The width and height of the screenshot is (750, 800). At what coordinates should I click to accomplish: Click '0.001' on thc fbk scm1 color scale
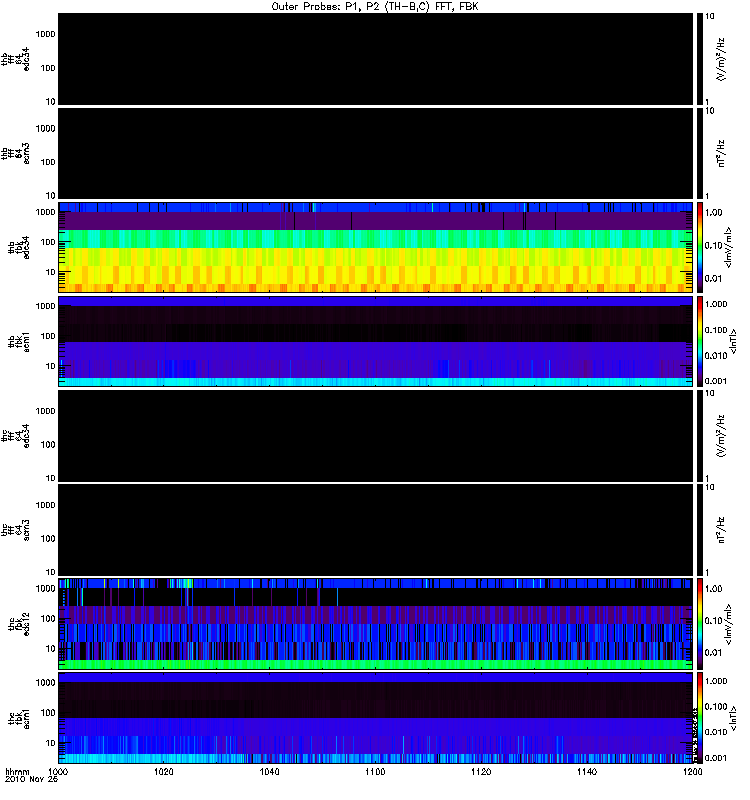click(x=716, y=758)
